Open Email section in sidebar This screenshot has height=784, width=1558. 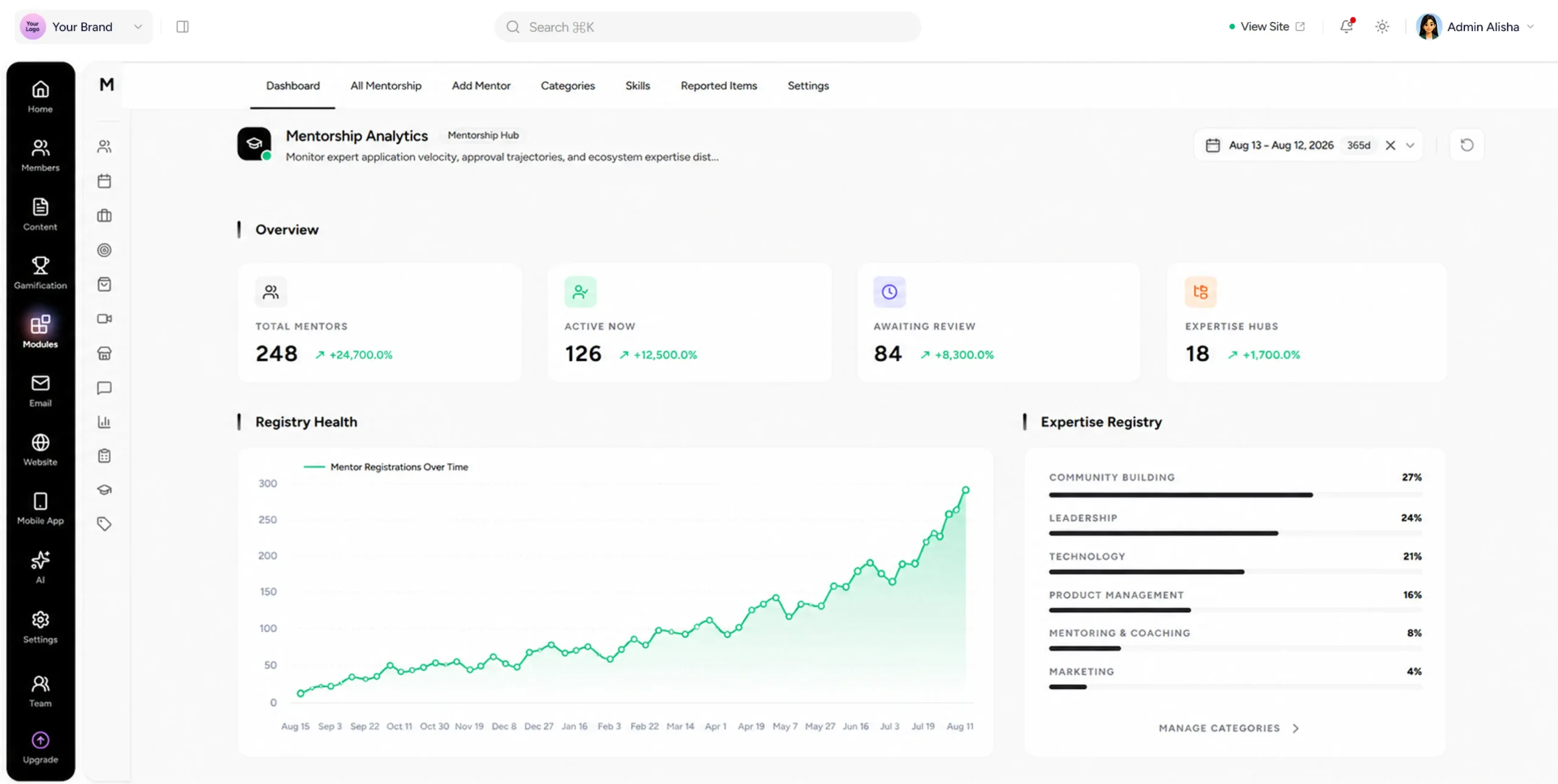(40, 390)
